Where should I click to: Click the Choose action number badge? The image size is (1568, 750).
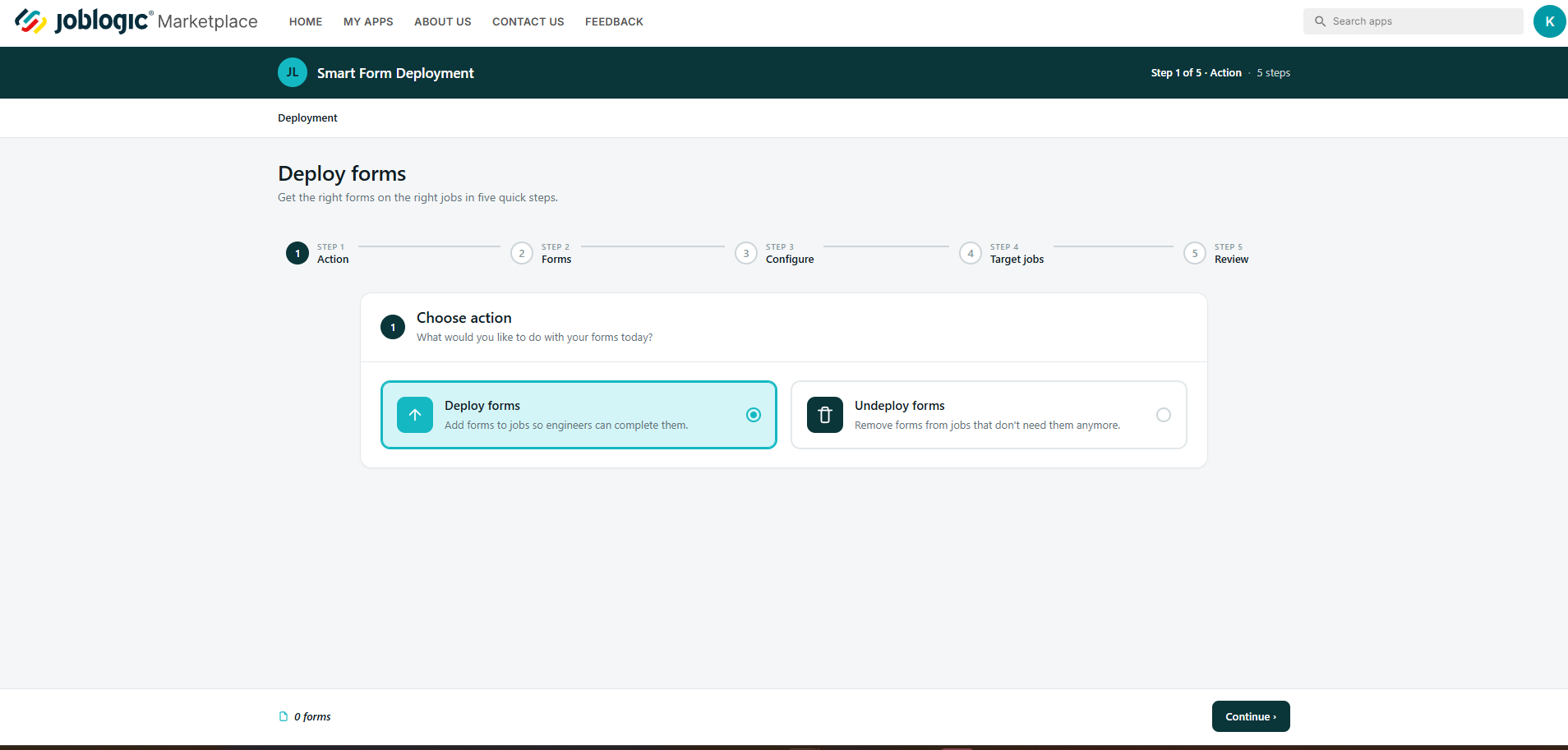coord(393,327)
